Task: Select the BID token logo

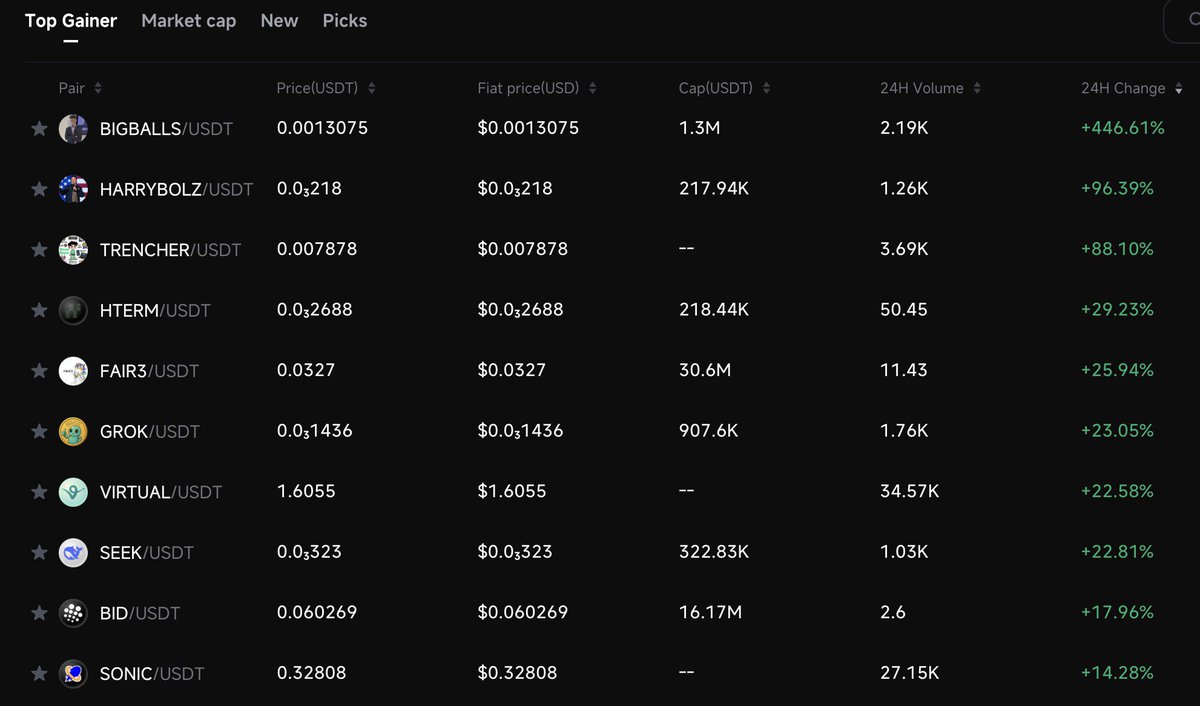Action: [73, 613]
